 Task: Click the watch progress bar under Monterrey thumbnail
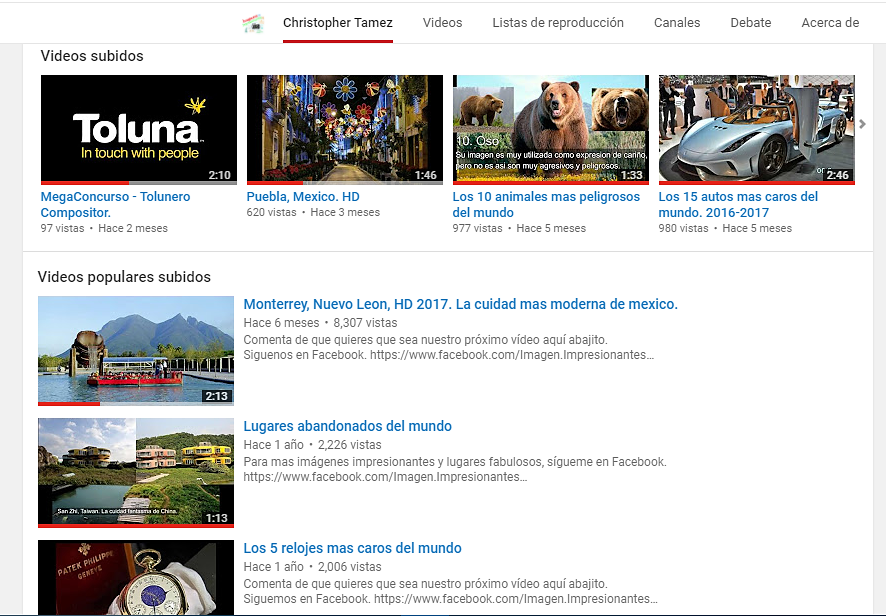(136, 404)
